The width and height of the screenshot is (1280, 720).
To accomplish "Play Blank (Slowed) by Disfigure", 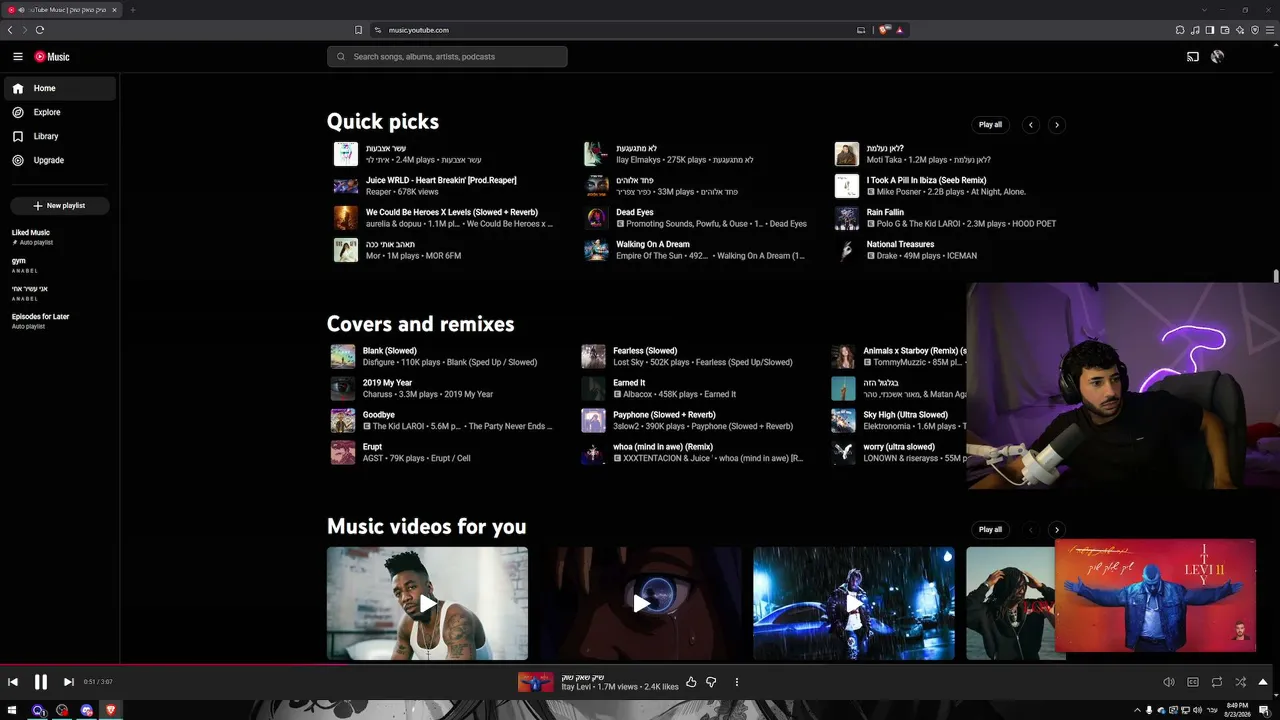I will tap(390, 351).
